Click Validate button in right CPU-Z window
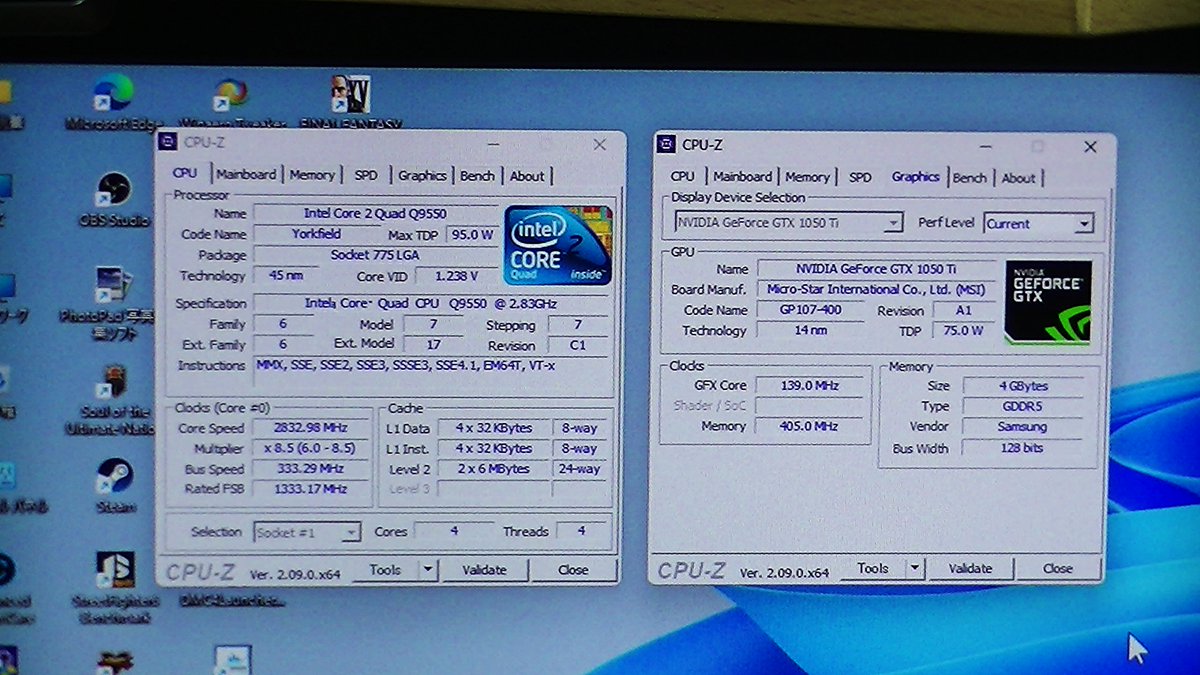 [970, 568]
